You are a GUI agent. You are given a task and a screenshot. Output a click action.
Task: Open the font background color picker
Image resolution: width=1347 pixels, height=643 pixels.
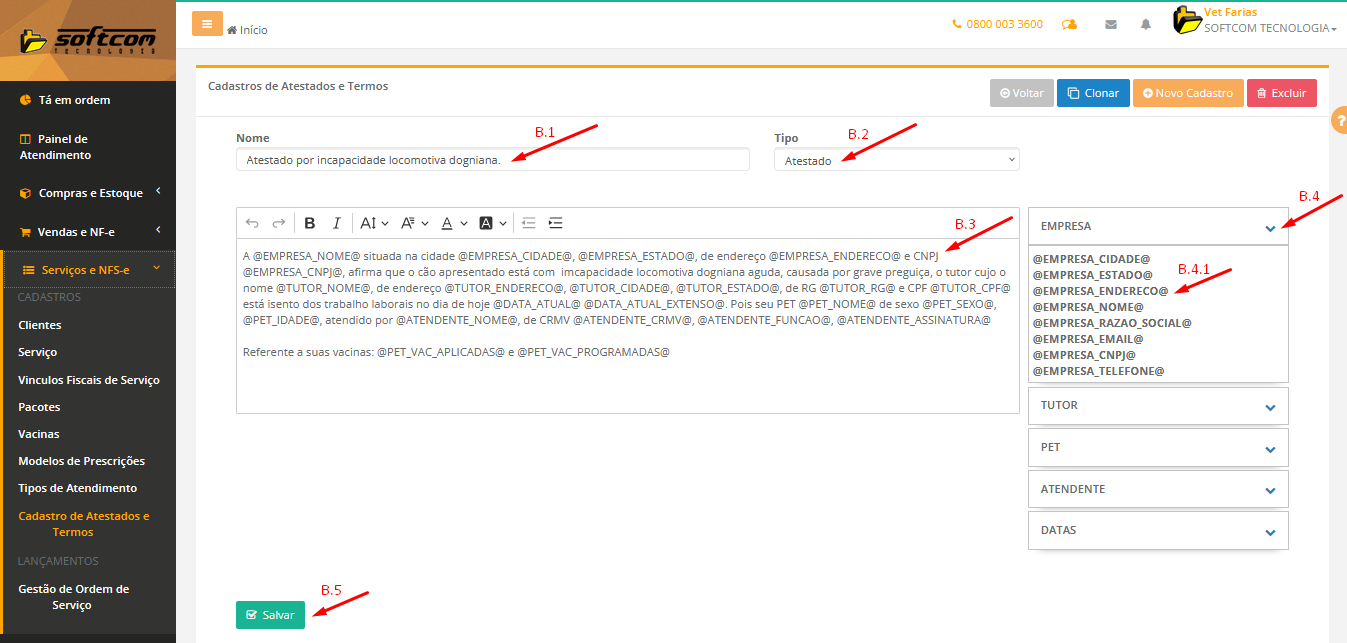tap(492, 223)
